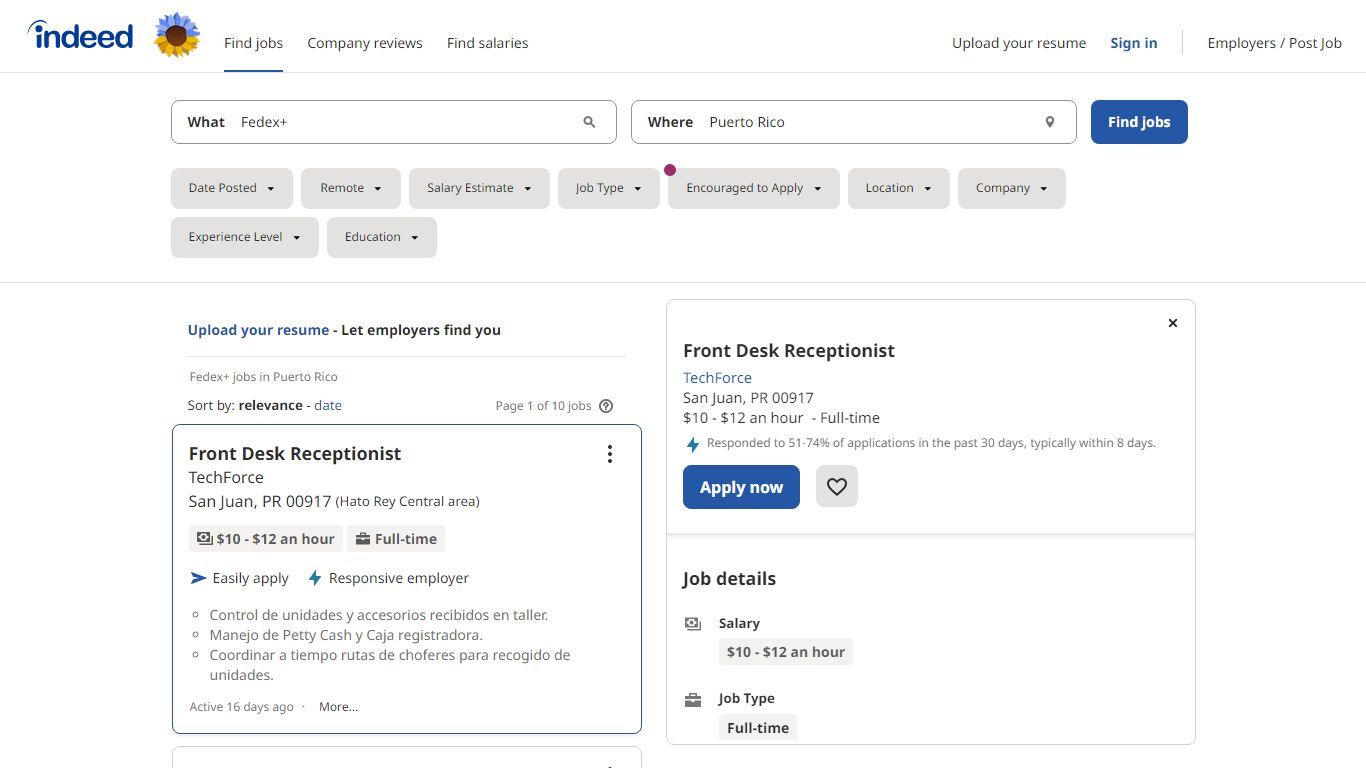Click the sunflower icon beside the logo
The width and height of the screenshot is (1366, 768).
[177, 35]
